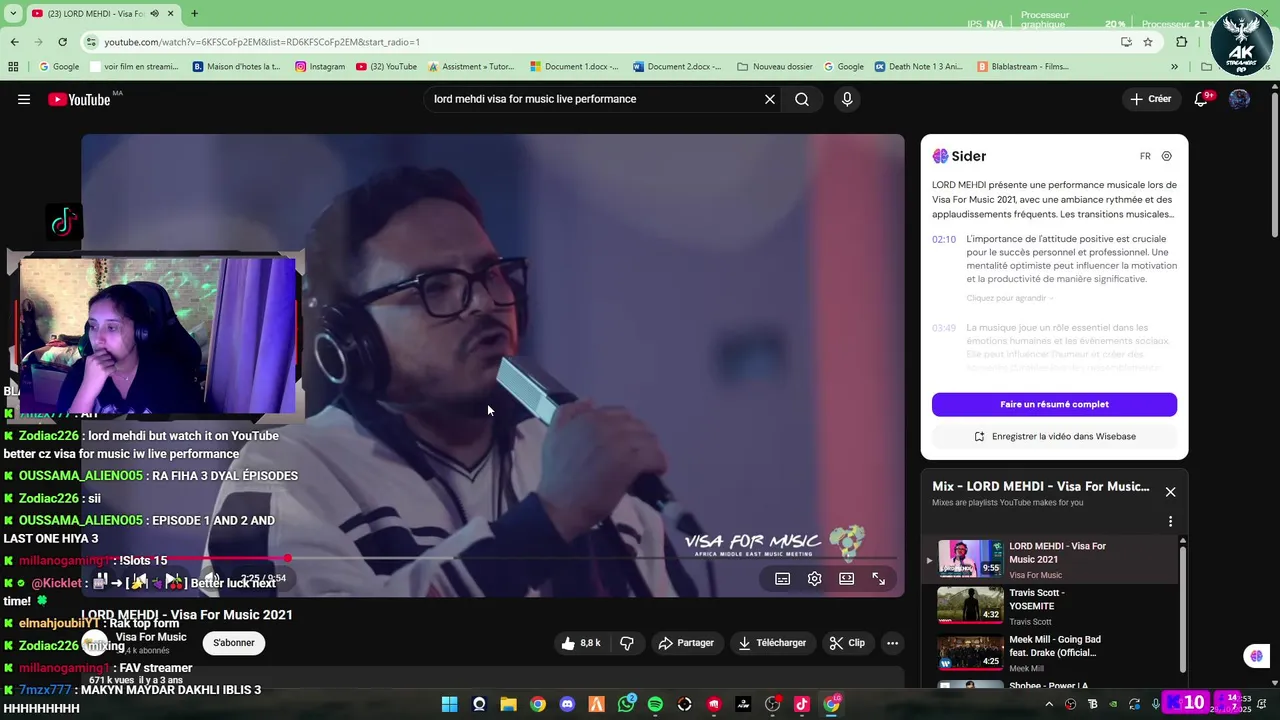The width and height of the screenshot is (1280, 720).
Task: Open the YouTube account avatar menu
Action: pyautogui.click(x=1239, y=99)
